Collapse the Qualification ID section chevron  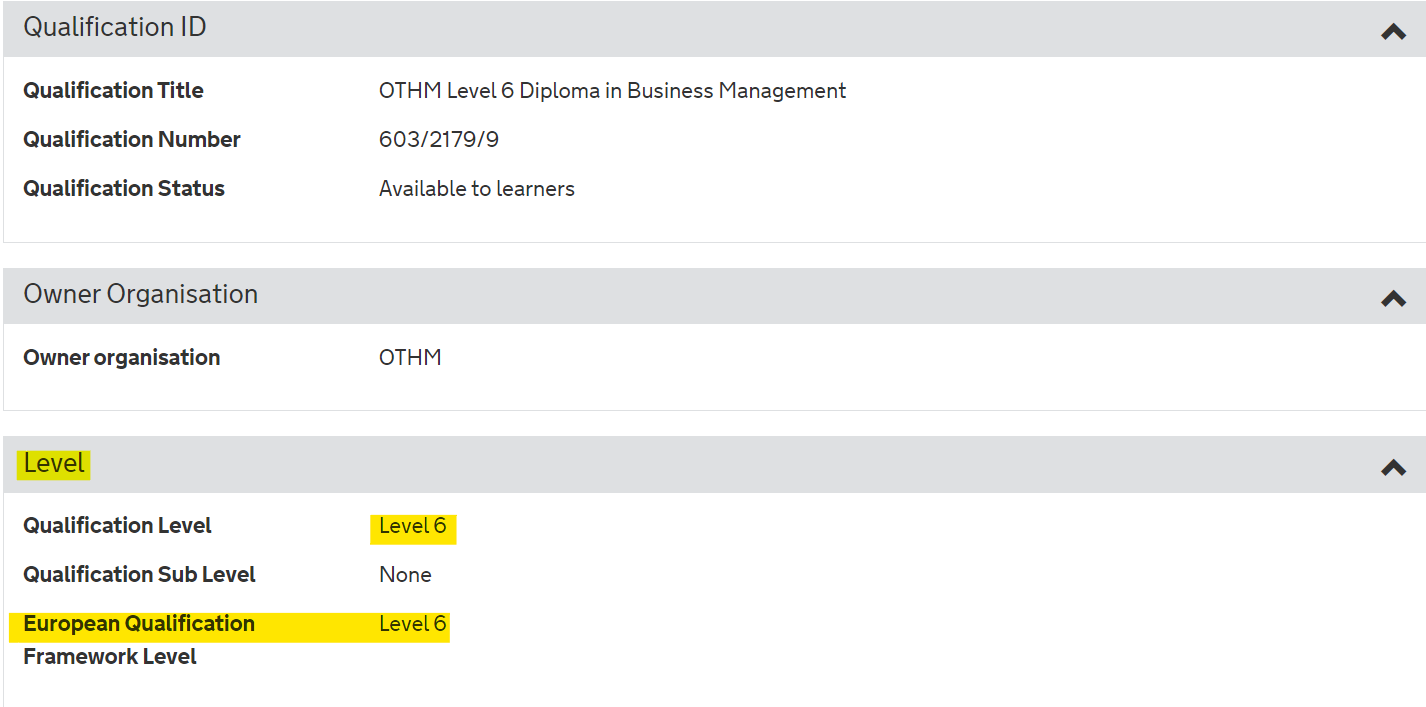[x=1393, y=32]
